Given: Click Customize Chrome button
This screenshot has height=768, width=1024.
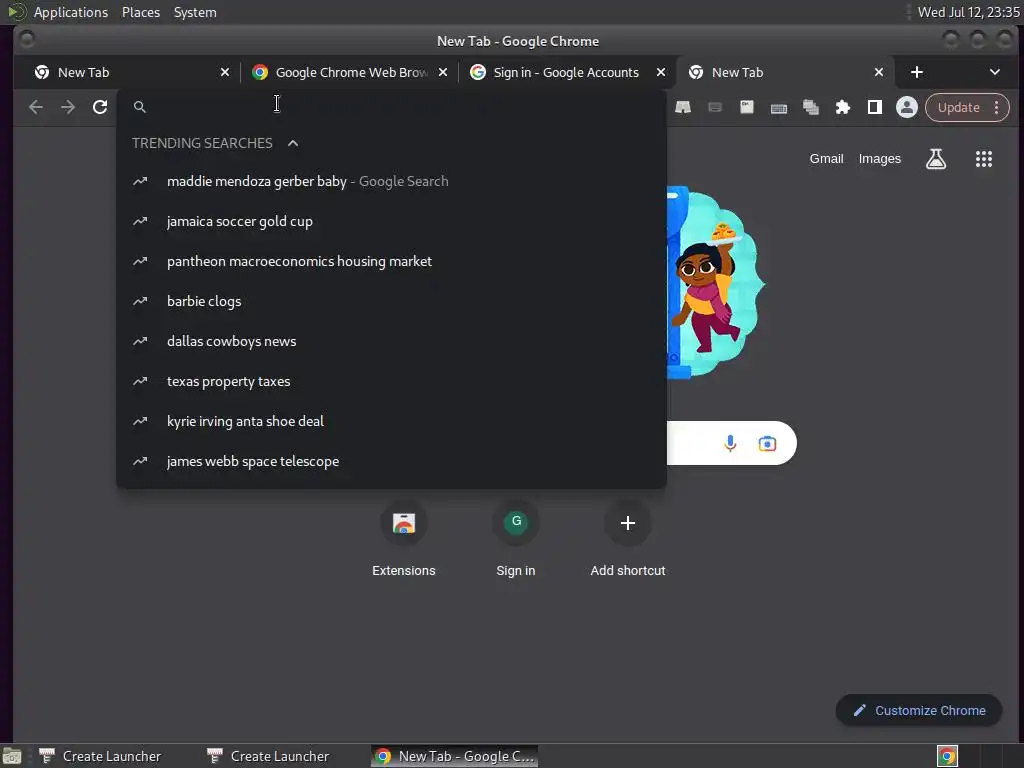Looking at the screenshot, I should pyautogui.click(x=919, y=710).
